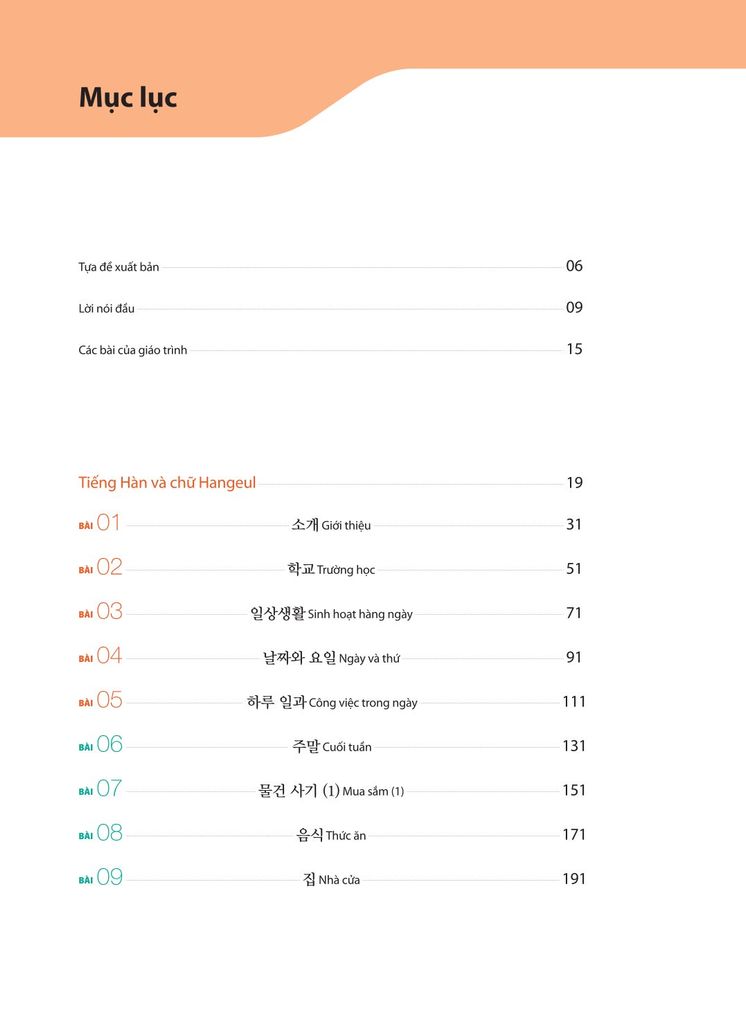
Task: Click the "BÀI 08" lesson label
Action: (x=100, y=834)
